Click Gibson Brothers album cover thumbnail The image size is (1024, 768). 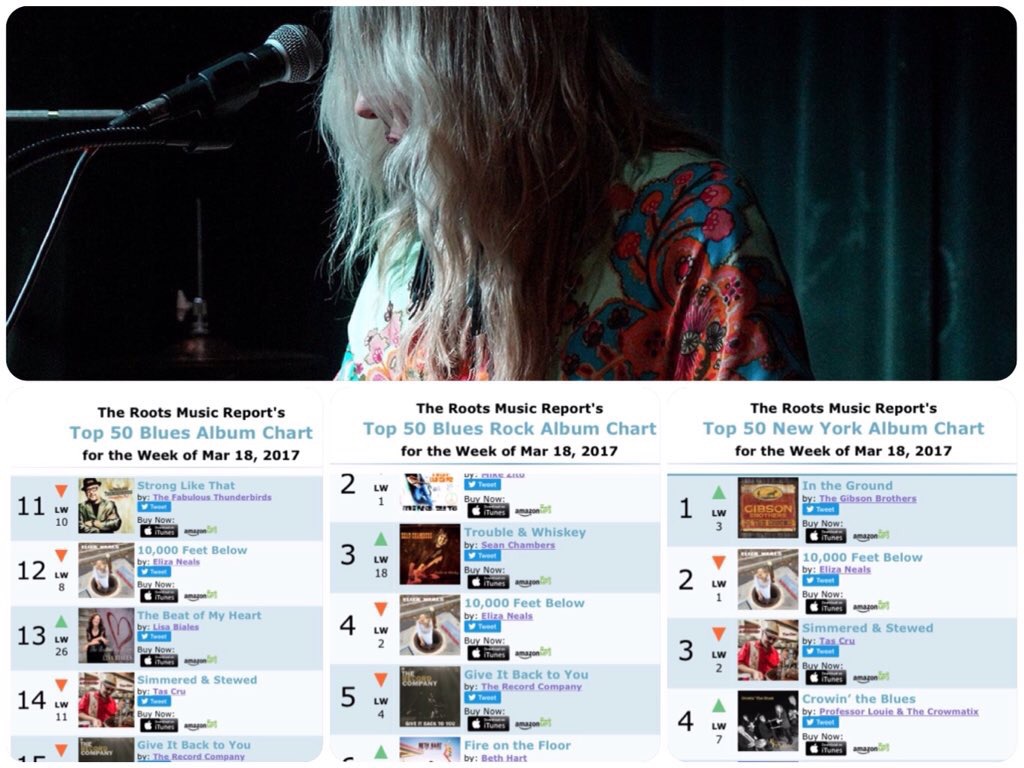tap(768, 508)
